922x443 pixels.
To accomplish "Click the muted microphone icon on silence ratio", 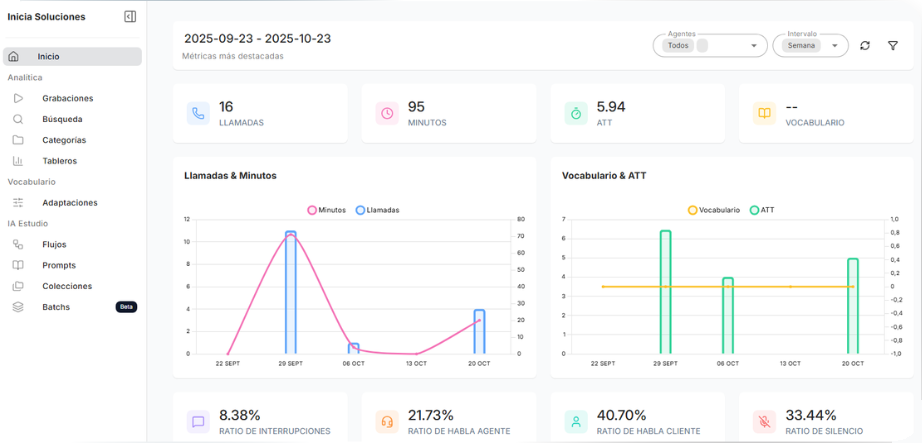I will 764,422.
